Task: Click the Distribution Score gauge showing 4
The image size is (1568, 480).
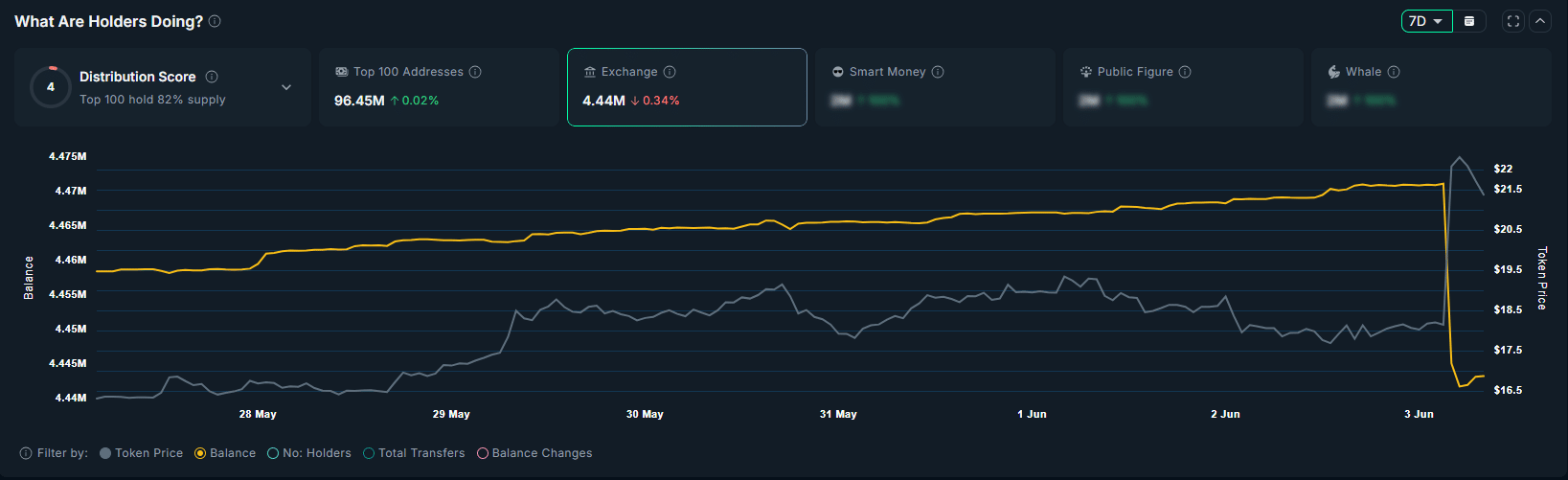Action: [51, 87]
